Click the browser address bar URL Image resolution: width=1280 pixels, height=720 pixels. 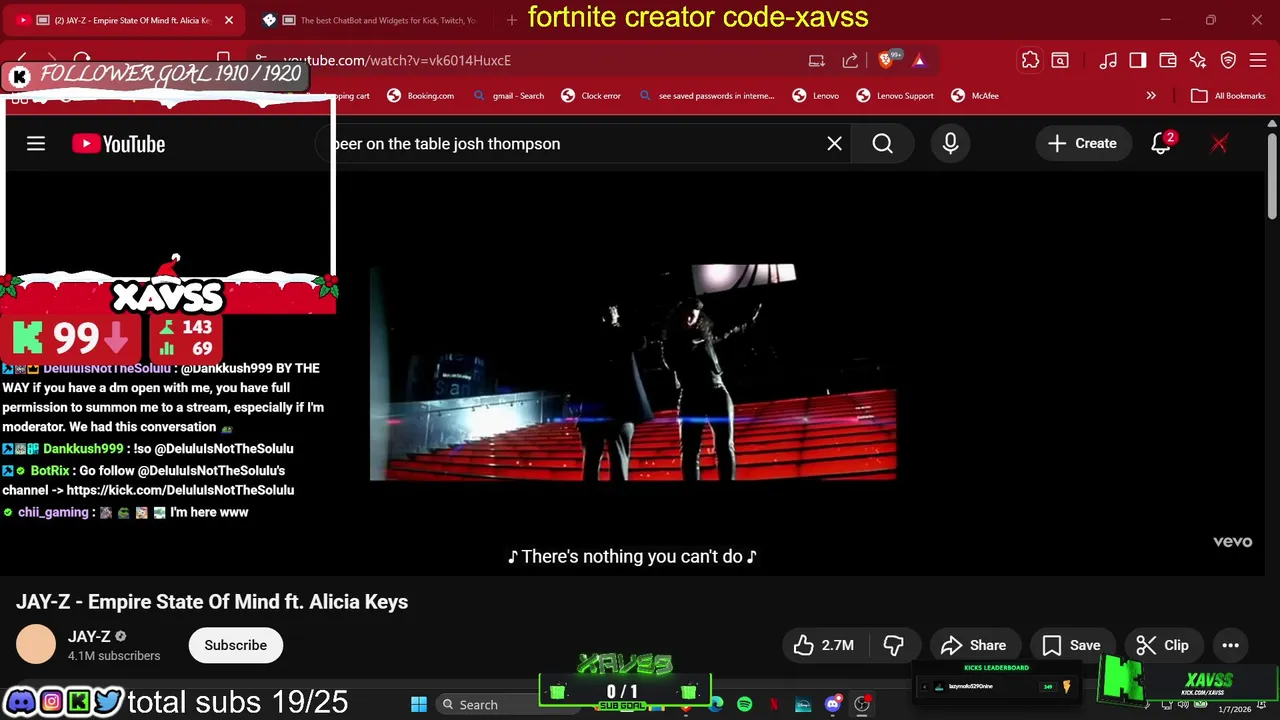pos(397,60)
